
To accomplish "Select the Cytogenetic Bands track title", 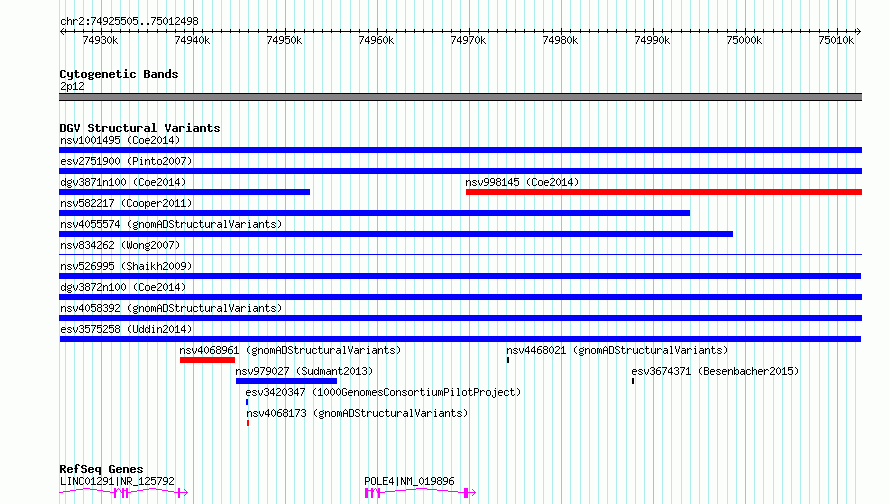I will [x=119, y=74].
